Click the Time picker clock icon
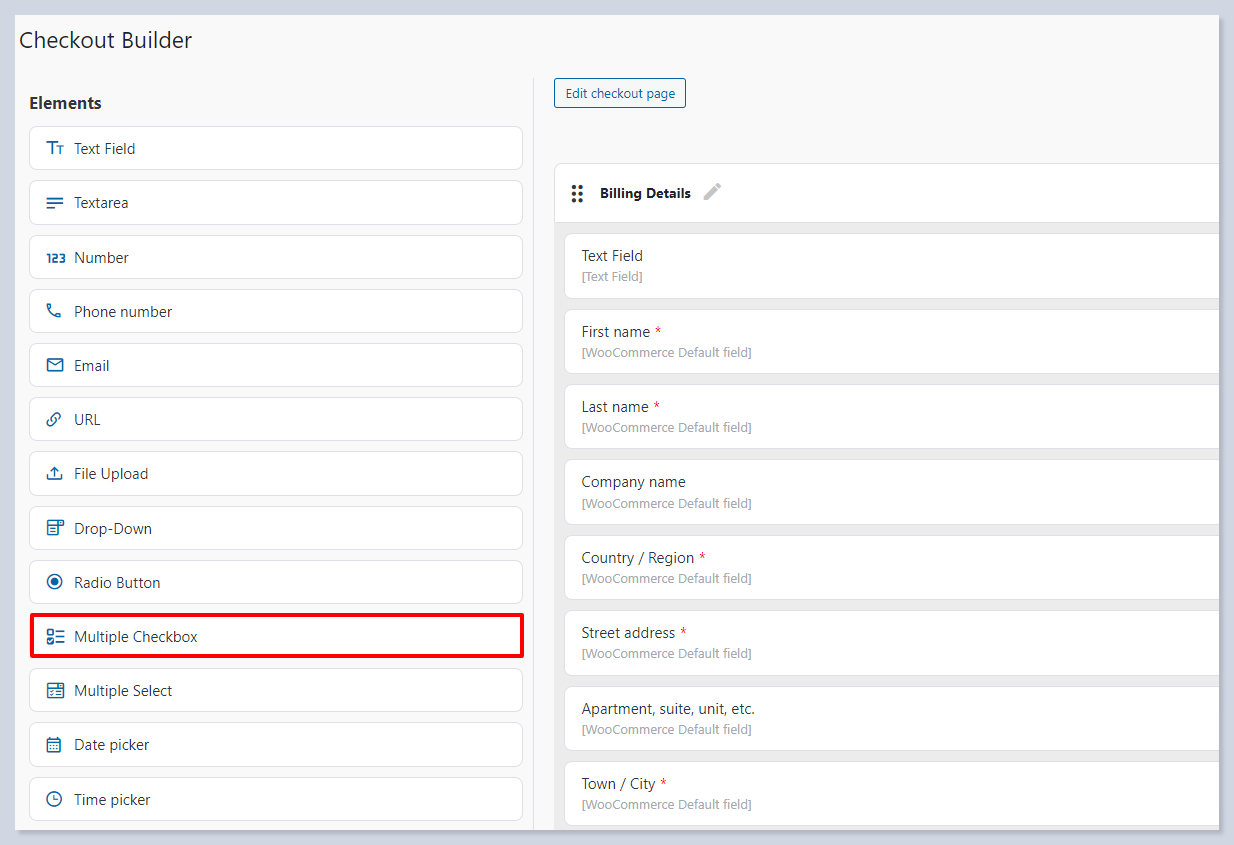Screen dimensions: 1234x845 55,800
